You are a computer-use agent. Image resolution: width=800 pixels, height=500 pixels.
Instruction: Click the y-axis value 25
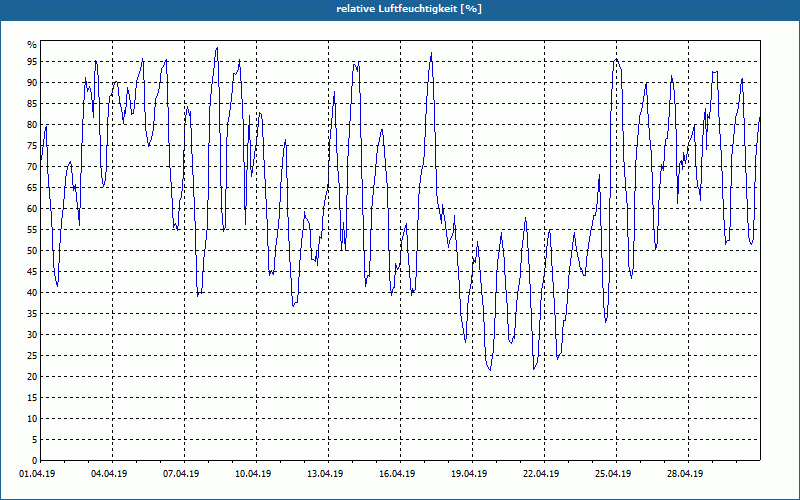[x=32, y=356]
